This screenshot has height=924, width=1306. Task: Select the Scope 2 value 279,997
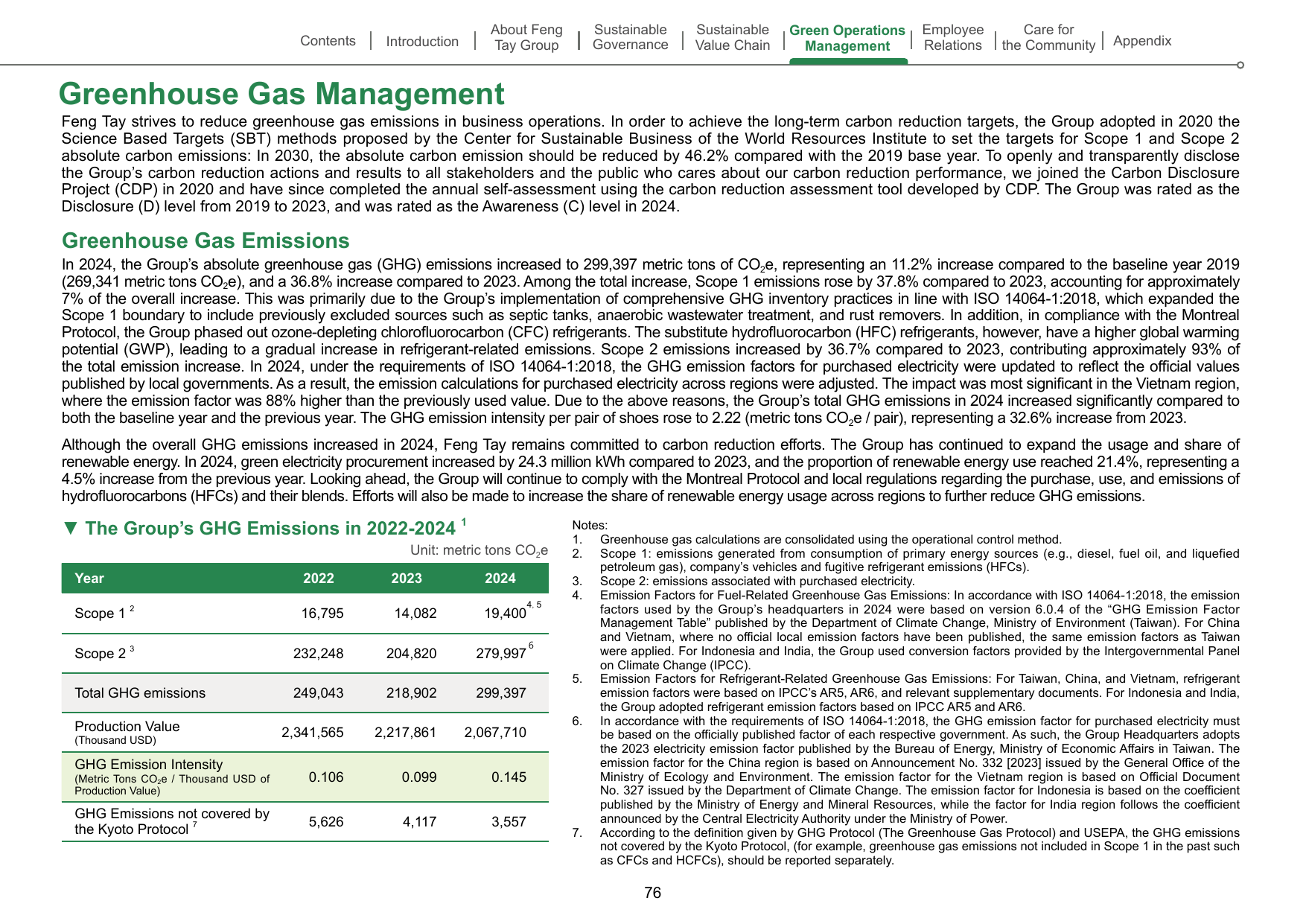[501, 654]
